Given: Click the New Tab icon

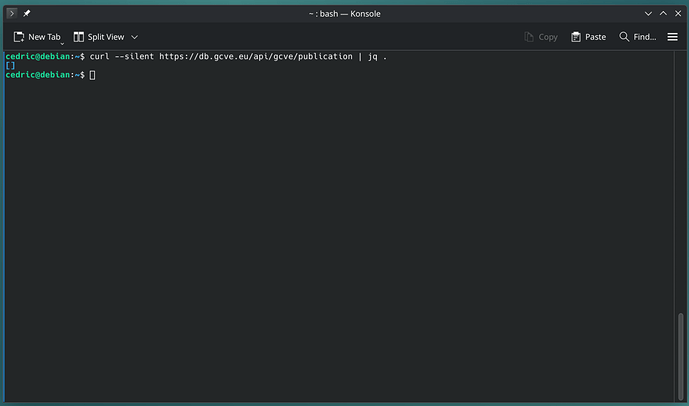Looking at the screenshot, I should click(19, 37).
